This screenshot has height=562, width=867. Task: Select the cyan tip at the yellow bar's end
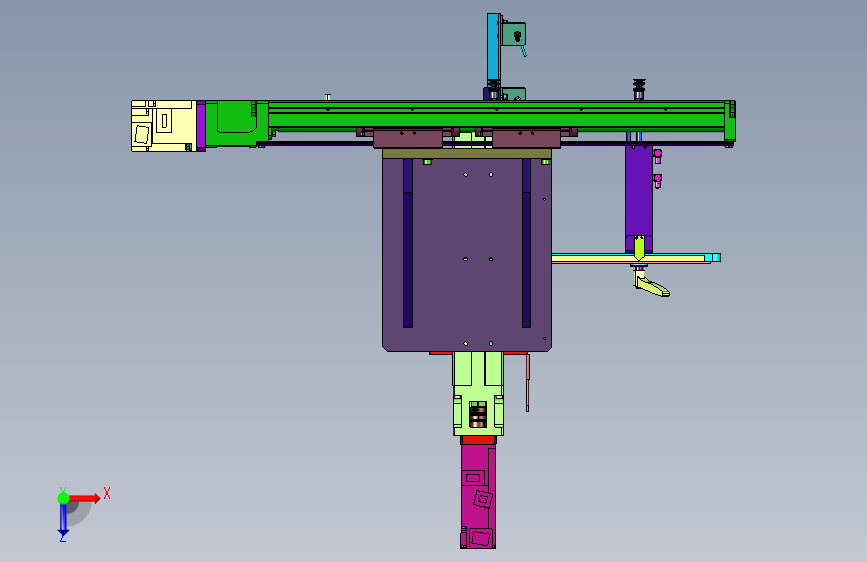coord(713,258)
